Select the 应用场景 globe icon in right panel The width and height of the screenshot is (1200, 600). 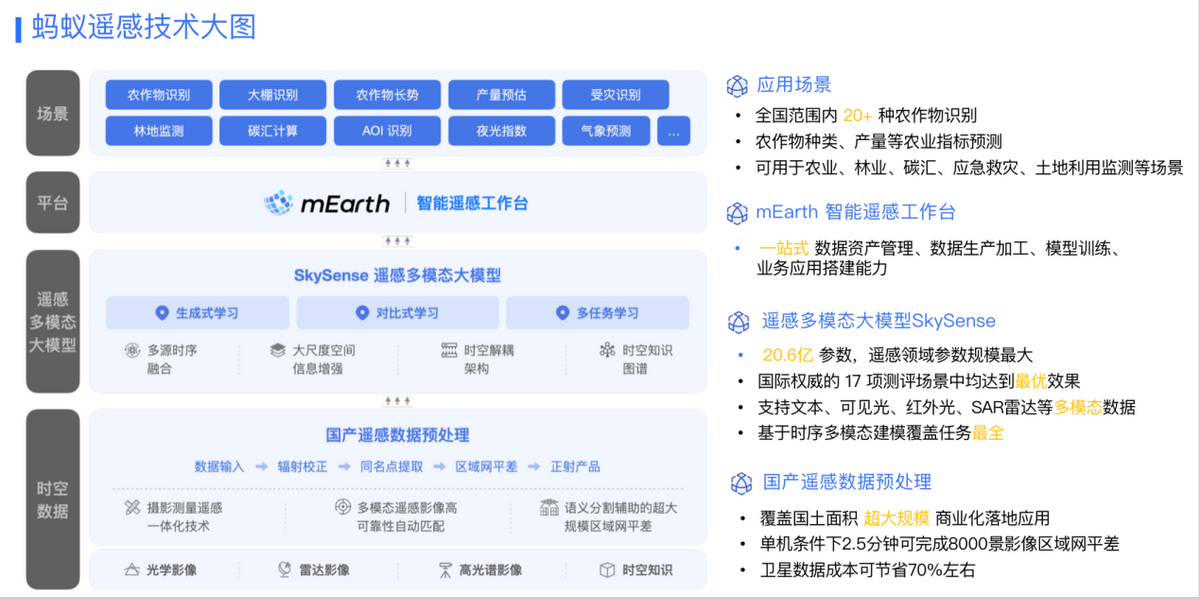click(737, 85)
